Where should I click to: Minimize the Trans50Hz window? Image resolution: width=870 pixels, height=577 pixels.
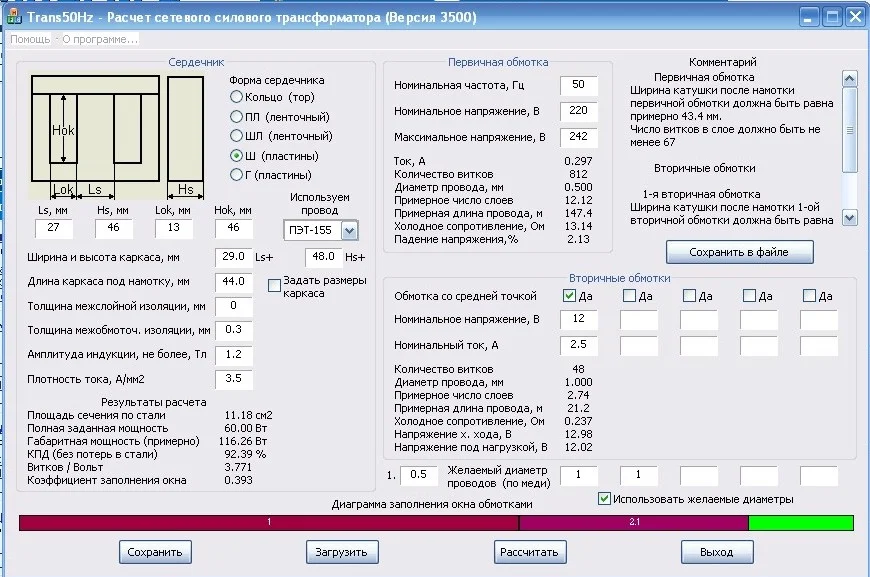pos(808,17)
